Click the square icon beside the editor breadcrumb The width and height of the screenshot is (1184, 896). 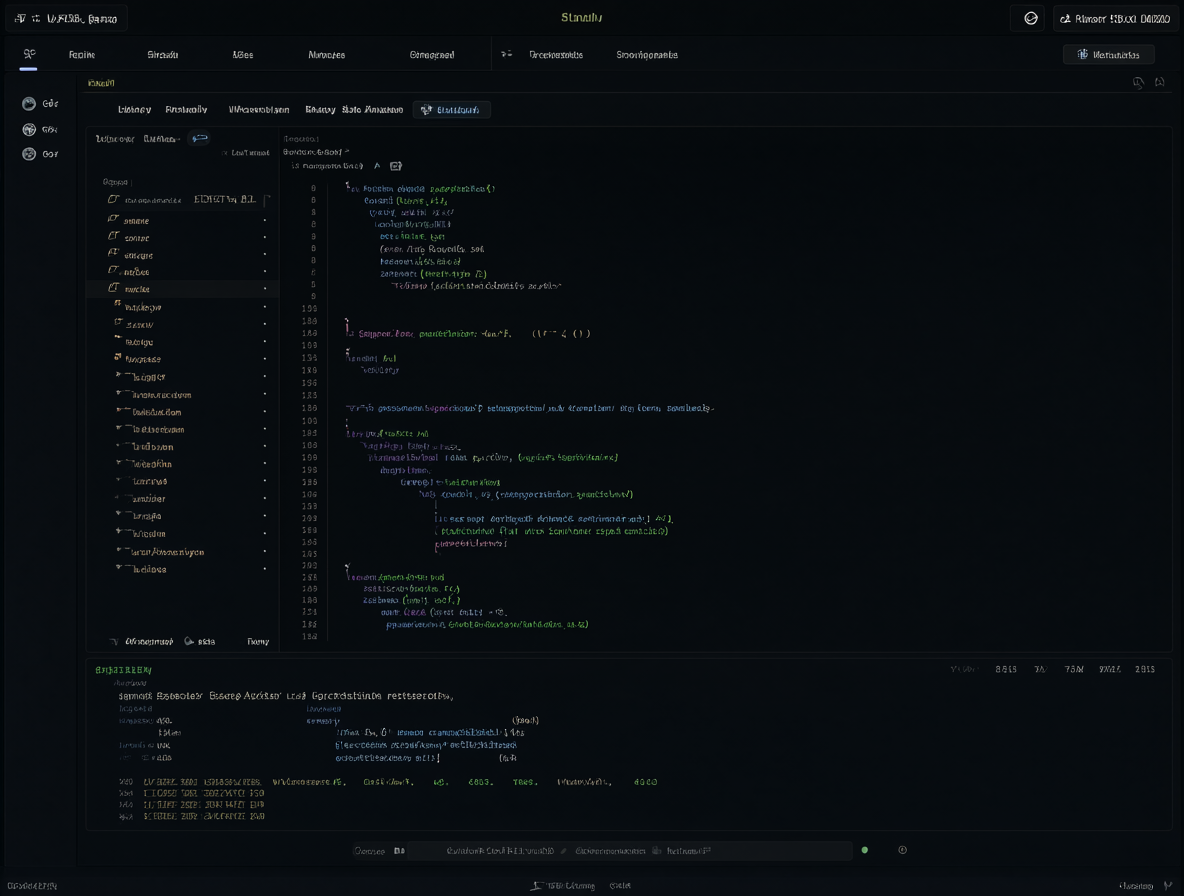click(x=396, y=166)
